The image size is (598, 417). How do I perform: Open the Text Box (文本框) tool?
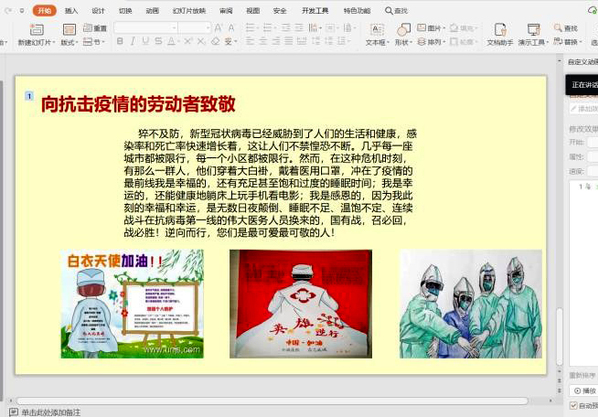pyautogui.click(x=377, y=29)
